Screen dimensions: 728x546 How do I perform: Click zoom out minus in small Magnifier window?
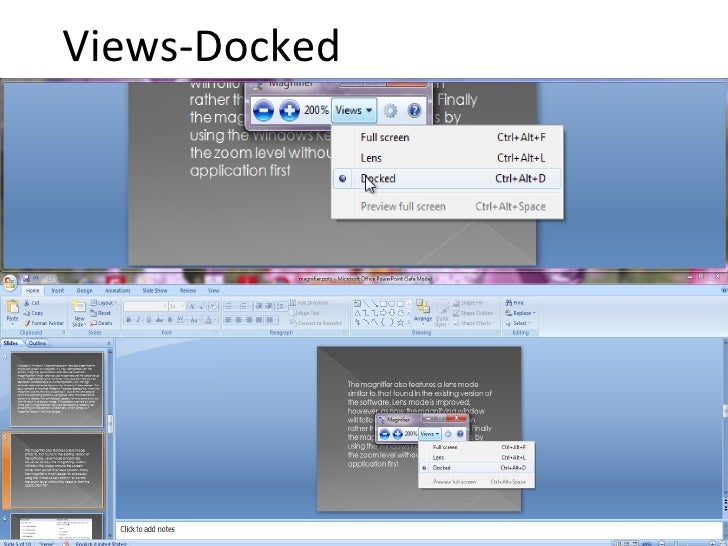coord(384,434)
